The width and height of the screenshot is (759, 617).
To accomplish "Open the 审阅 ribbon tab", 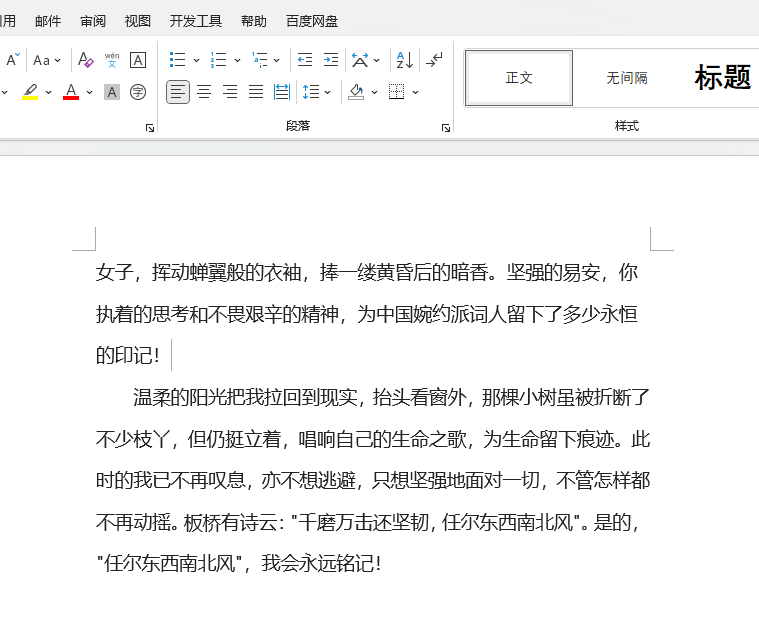I will click(93, 21).
